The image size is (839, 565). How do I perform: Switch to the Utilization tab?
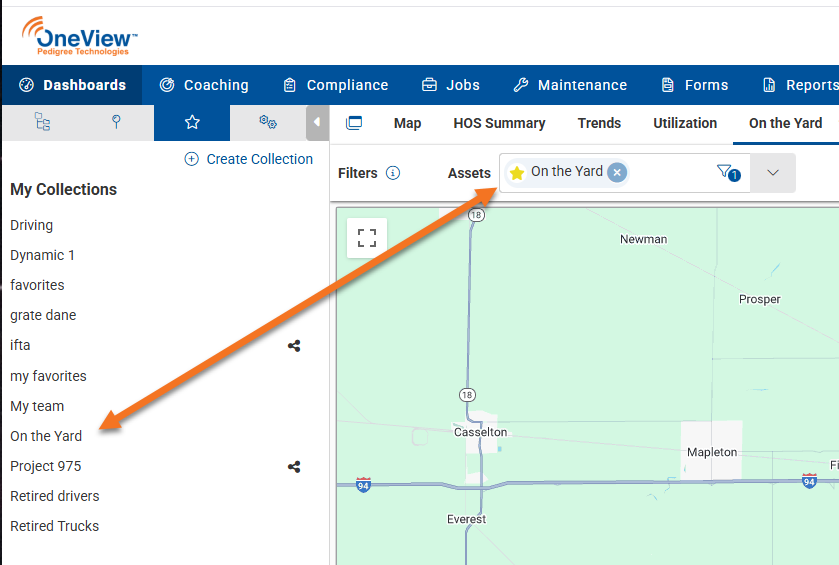pos(685,123)
